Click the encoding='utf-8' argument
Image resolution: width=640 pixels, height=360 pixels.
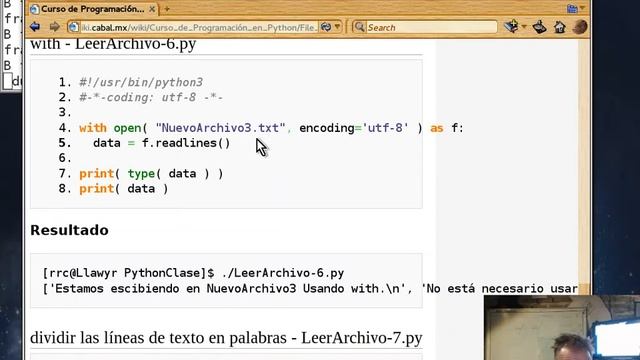(x=354, y=128)
